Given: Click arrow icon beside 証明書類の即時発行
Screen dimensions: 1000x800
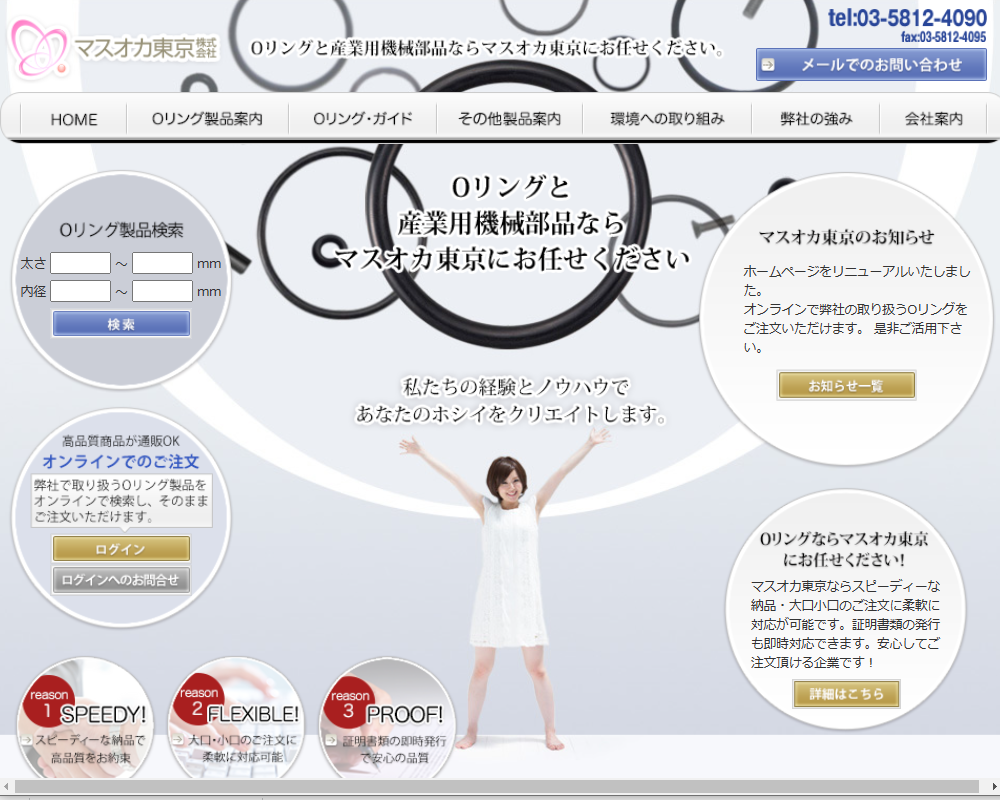Looking at the screenshot, I should click(331, 741).
